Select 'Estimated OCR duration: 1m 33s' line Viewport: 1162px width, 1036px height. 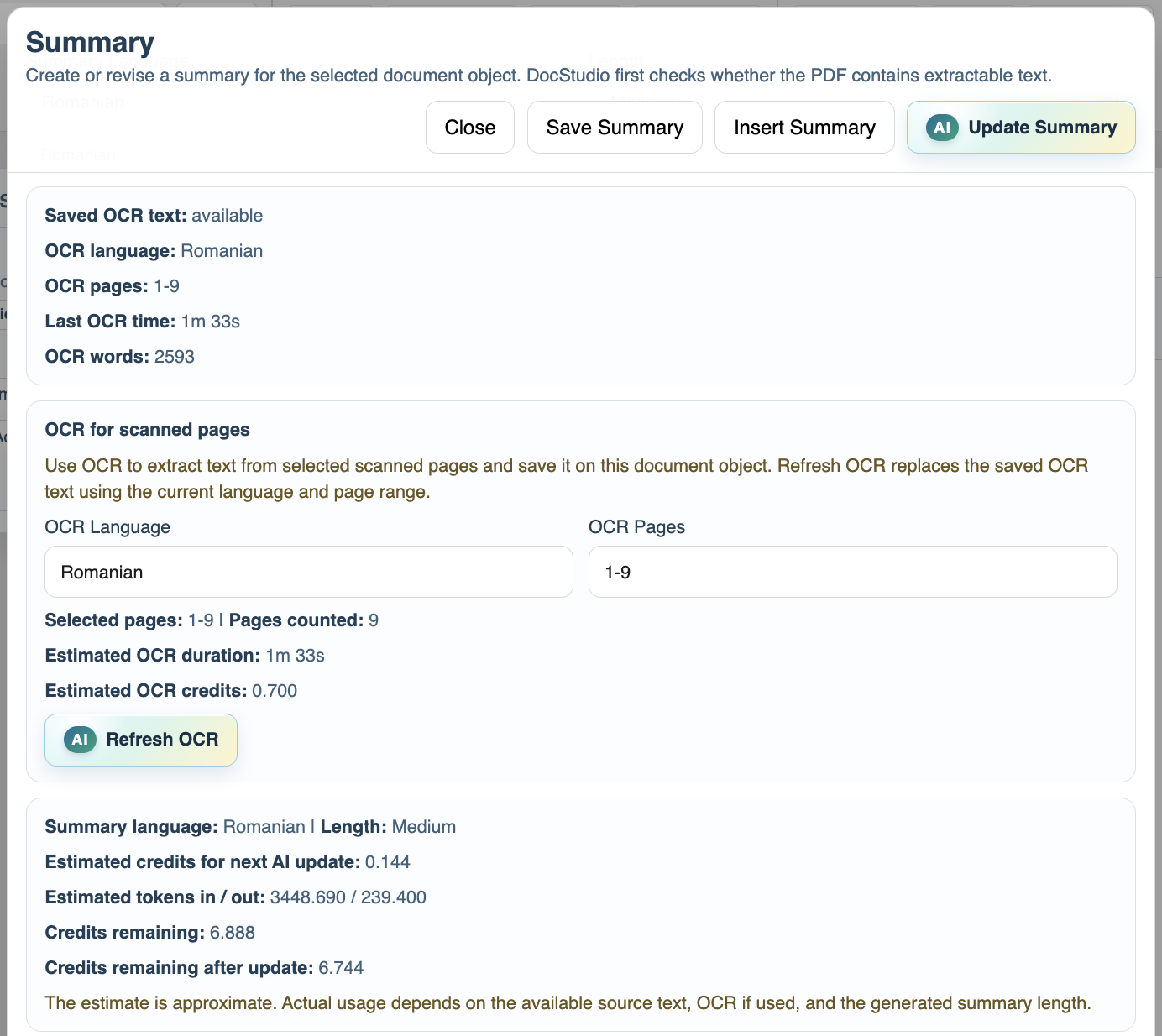pos(185,656)
